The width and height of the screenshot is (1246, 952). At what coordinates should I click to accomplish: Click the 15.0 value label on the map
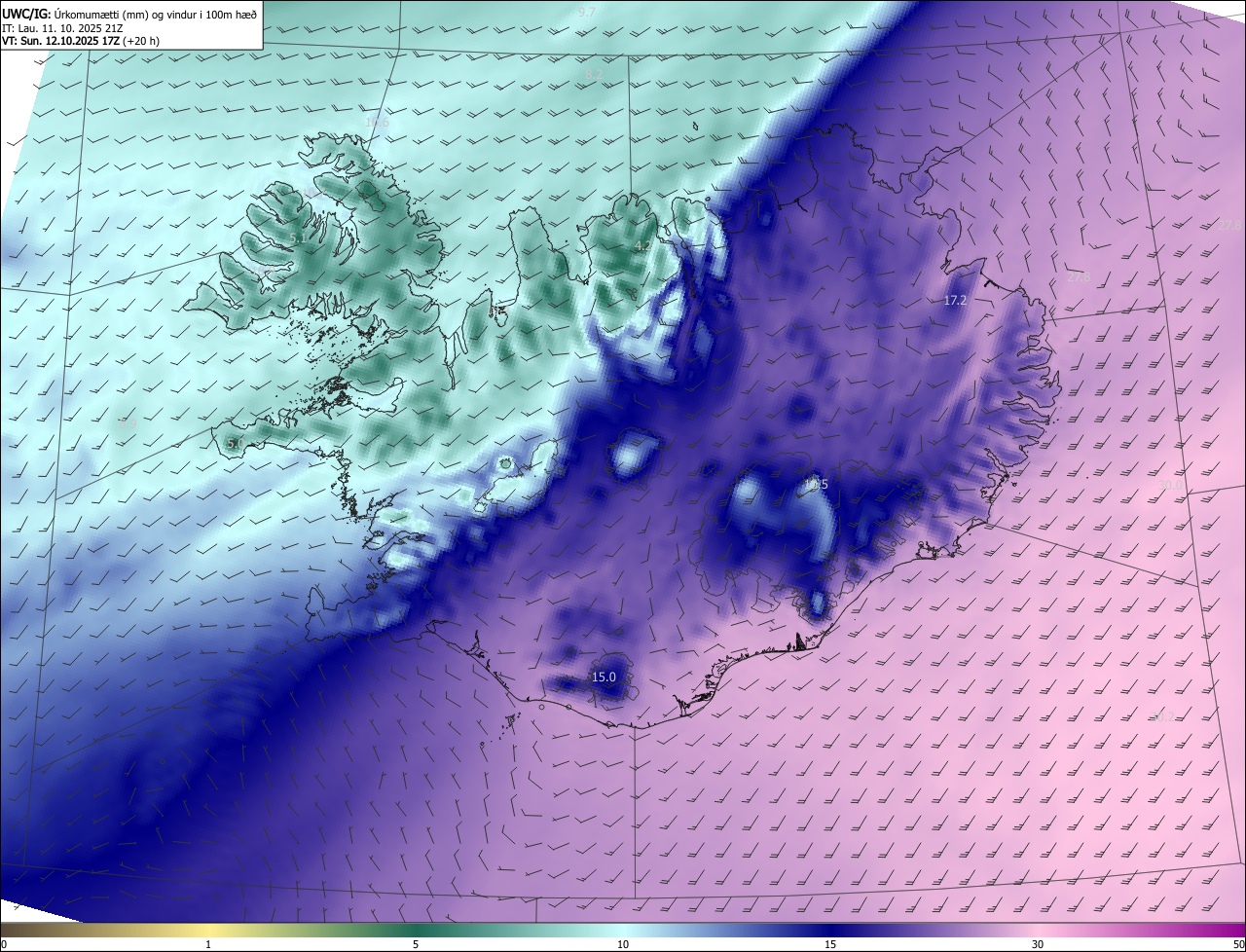coord(605,677)
